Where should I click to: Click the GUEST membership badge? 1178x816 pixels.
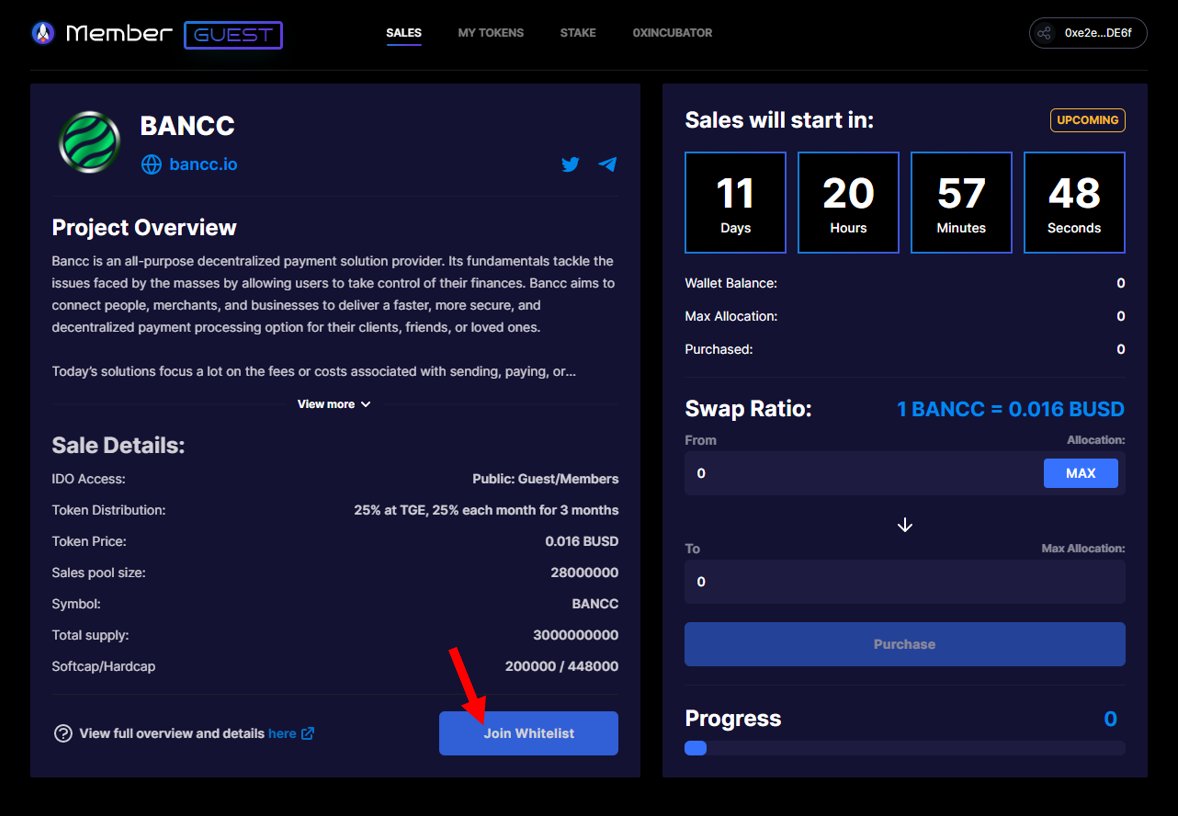(x=233, y=35)
